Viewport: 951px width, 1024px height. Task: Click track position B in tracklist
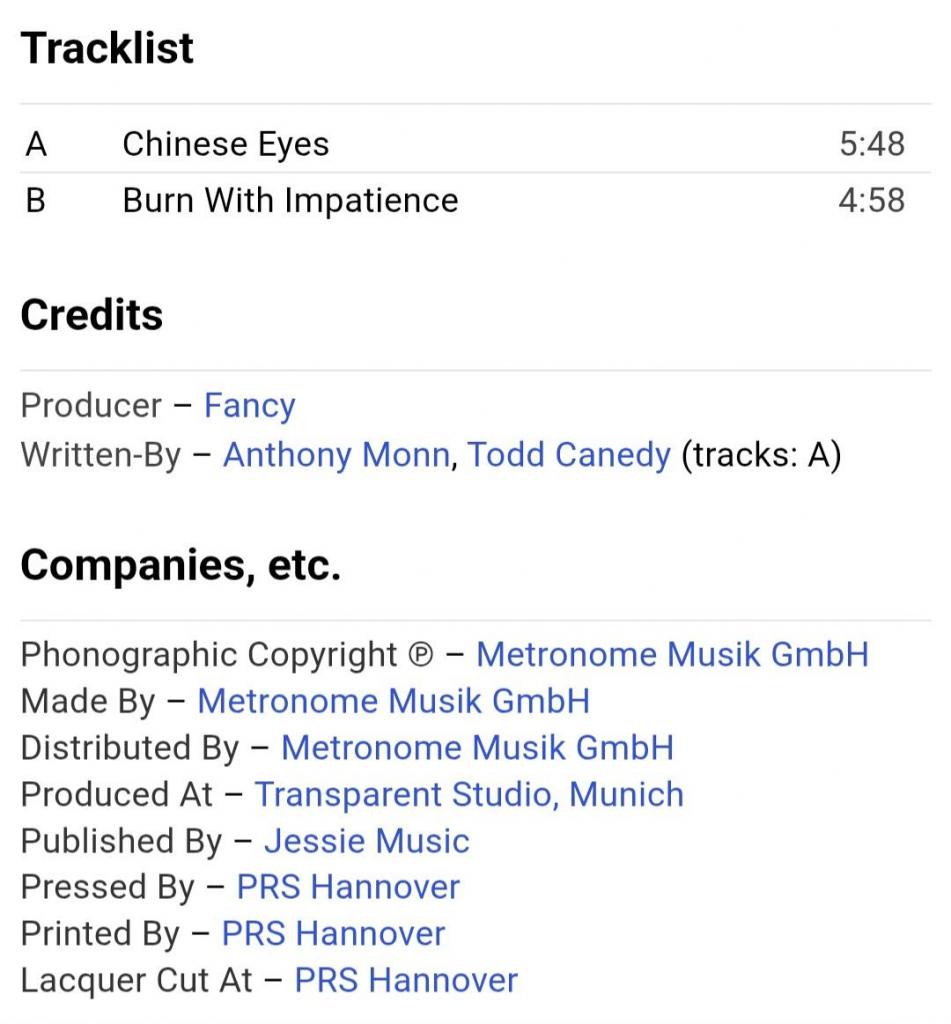[x=36, y=200]
